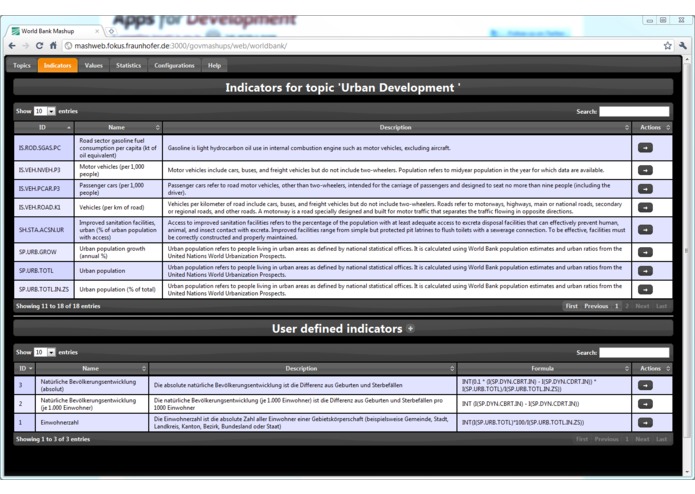The image size is (695, 494).
Task: Sort user indicators by ID column
Action: (x=24, y=368)
